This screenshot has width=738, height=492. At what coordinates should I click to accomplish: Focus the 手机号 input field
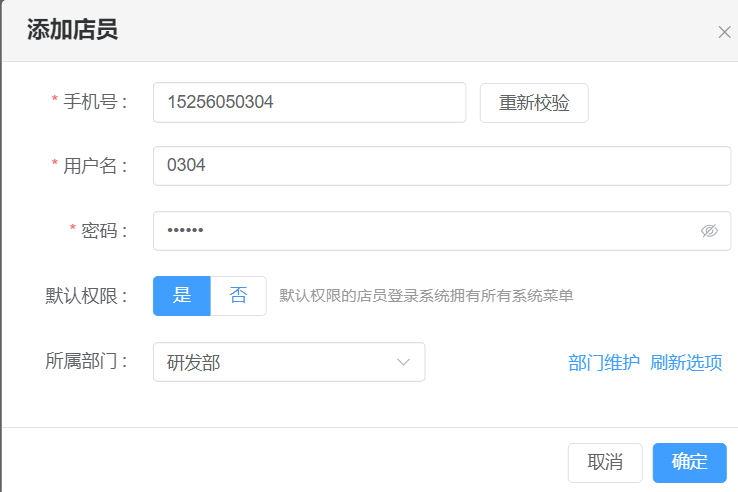point(310,103)
